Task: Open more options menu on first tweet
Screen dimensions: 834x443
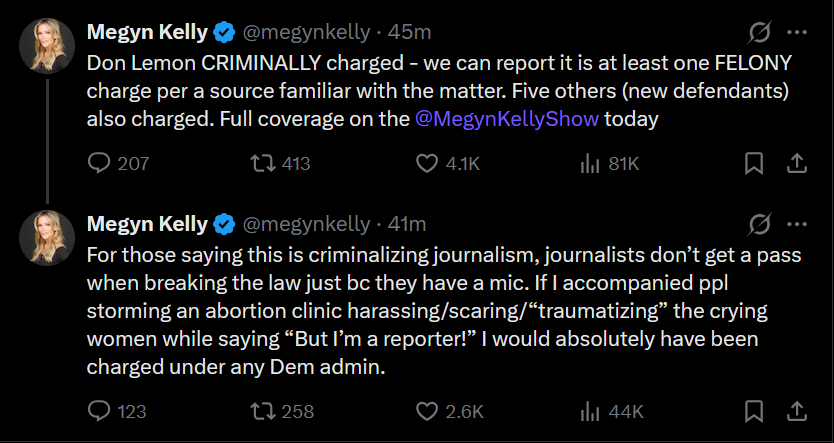Action: (797, 32)
